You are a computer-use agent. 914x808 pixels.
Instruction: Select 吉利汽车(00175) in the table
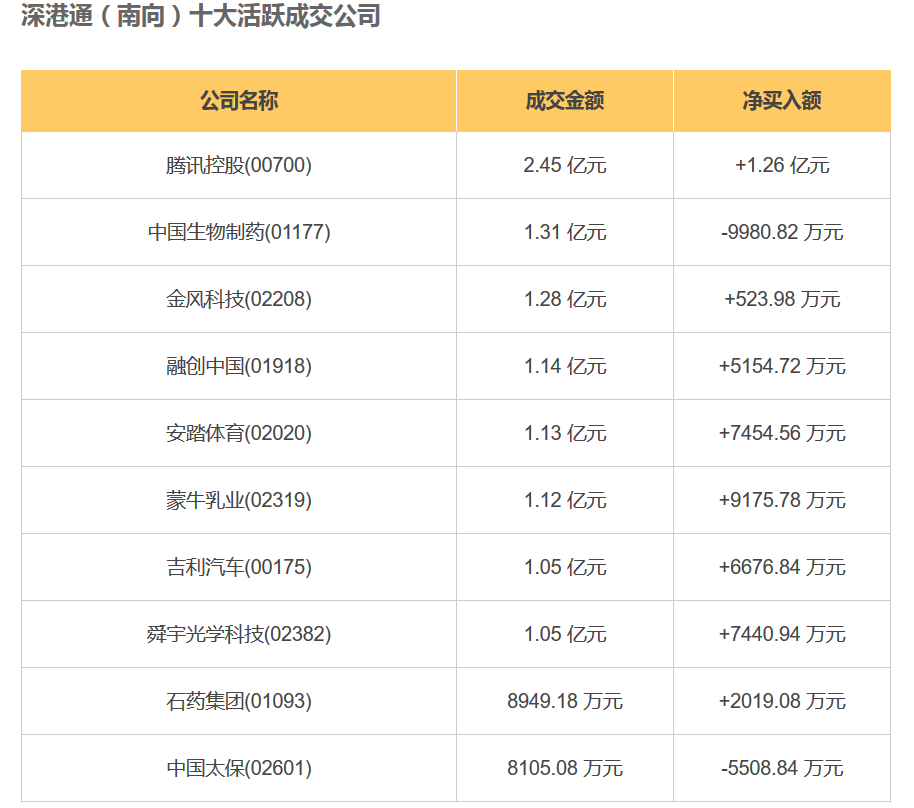(239, 568)
